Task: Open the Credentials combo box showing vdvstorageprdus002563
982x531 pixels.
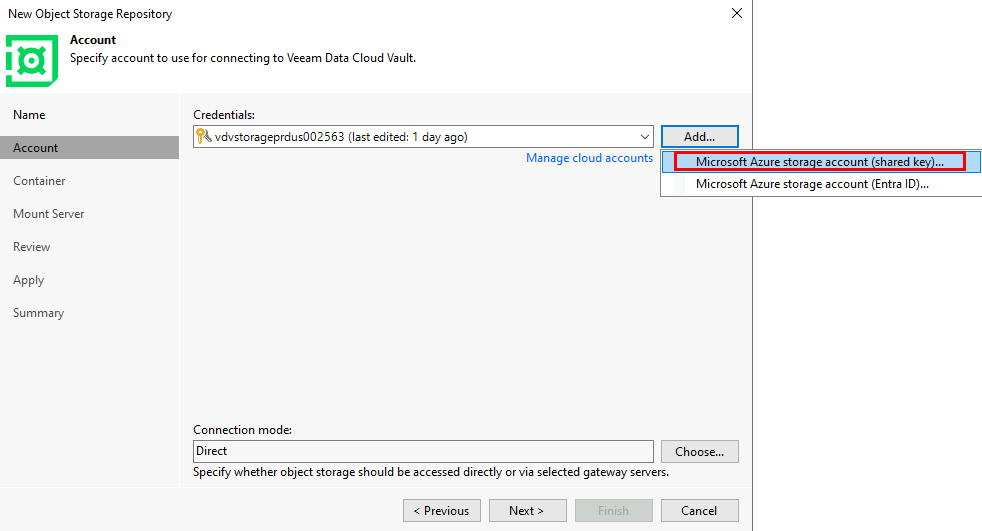Action: 423,137
